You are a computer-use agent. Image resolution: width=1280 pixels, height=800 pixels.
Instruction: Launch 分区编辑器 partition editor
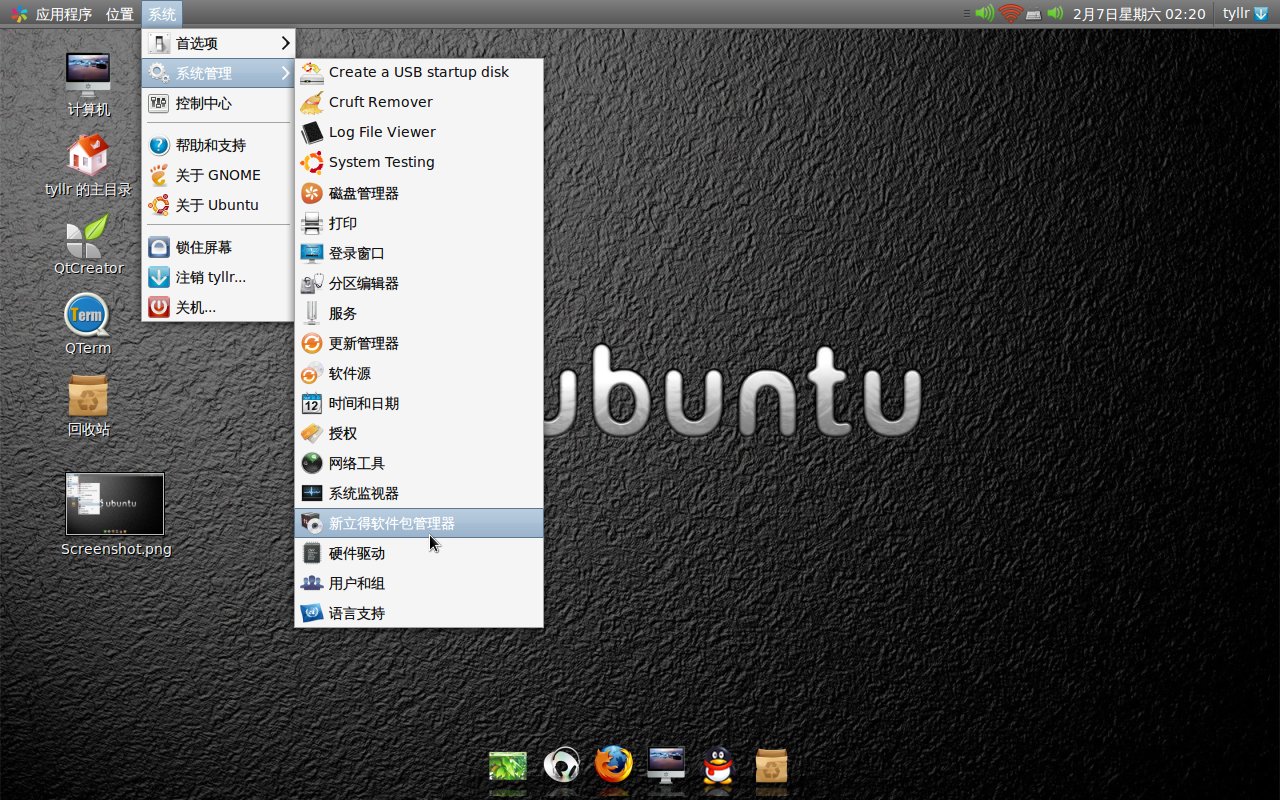419,283
